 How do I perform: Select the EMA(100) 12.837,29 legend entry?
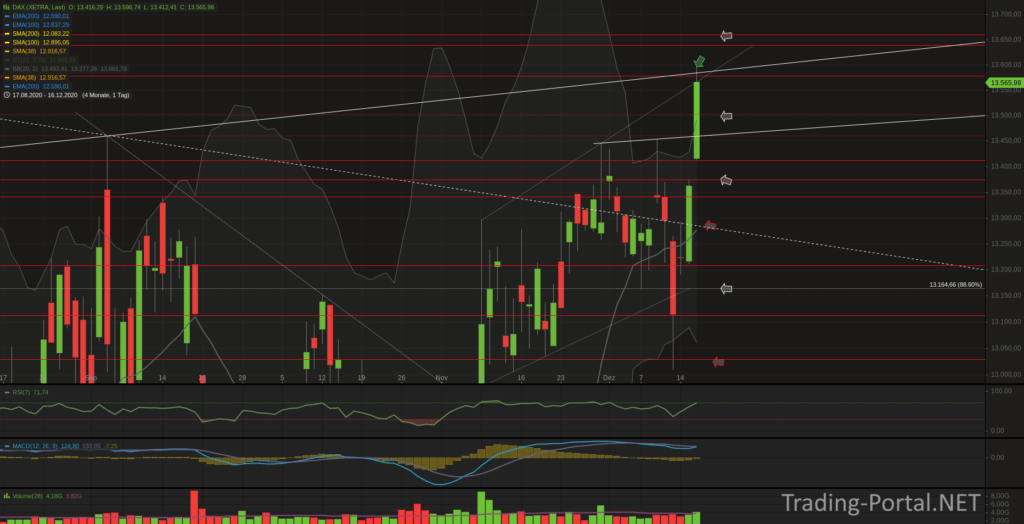pos(40,24)
